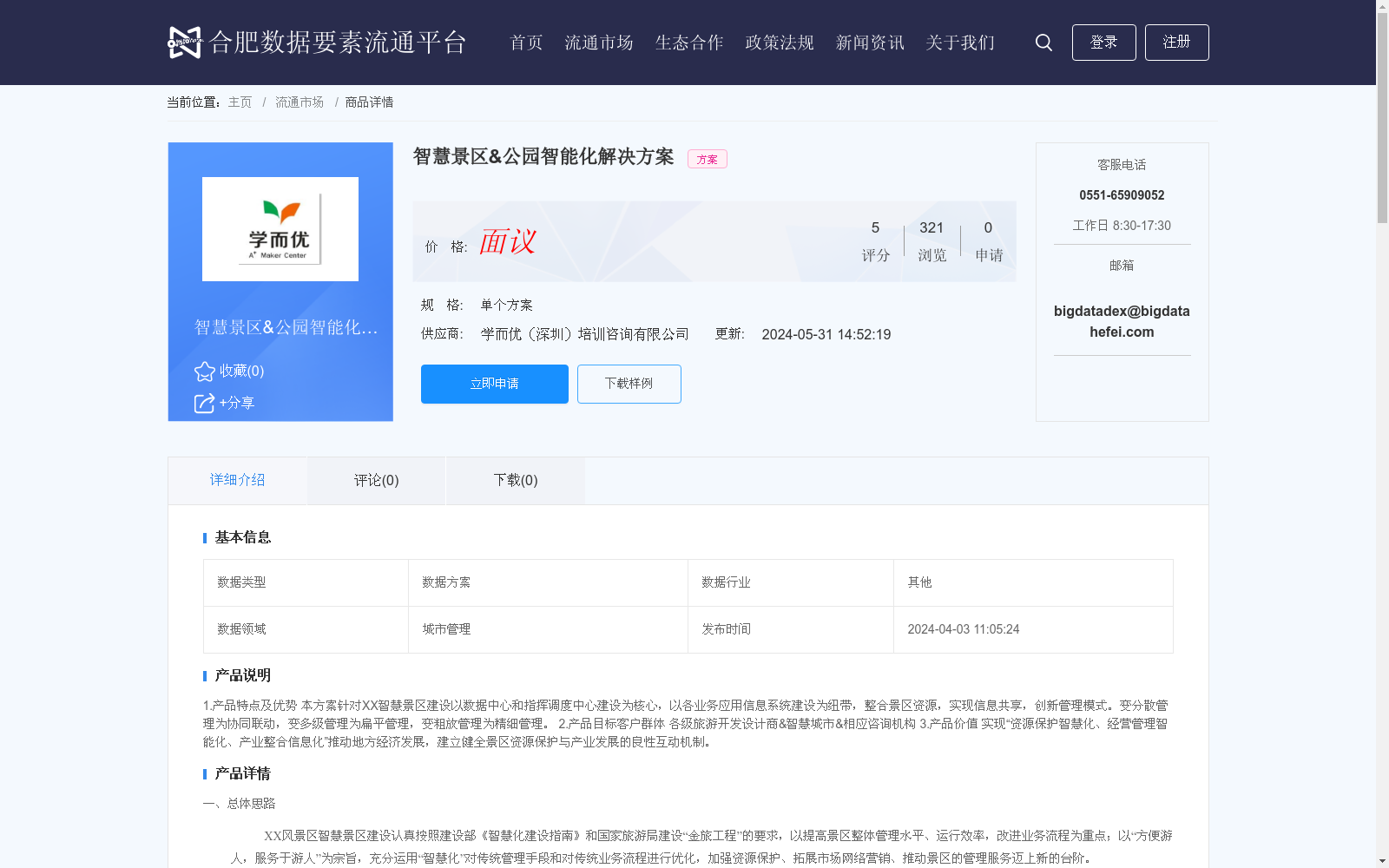Open the search magnifier icon
The height and width of the screenshot is (868, 1389).
(x=1043, y=43)
